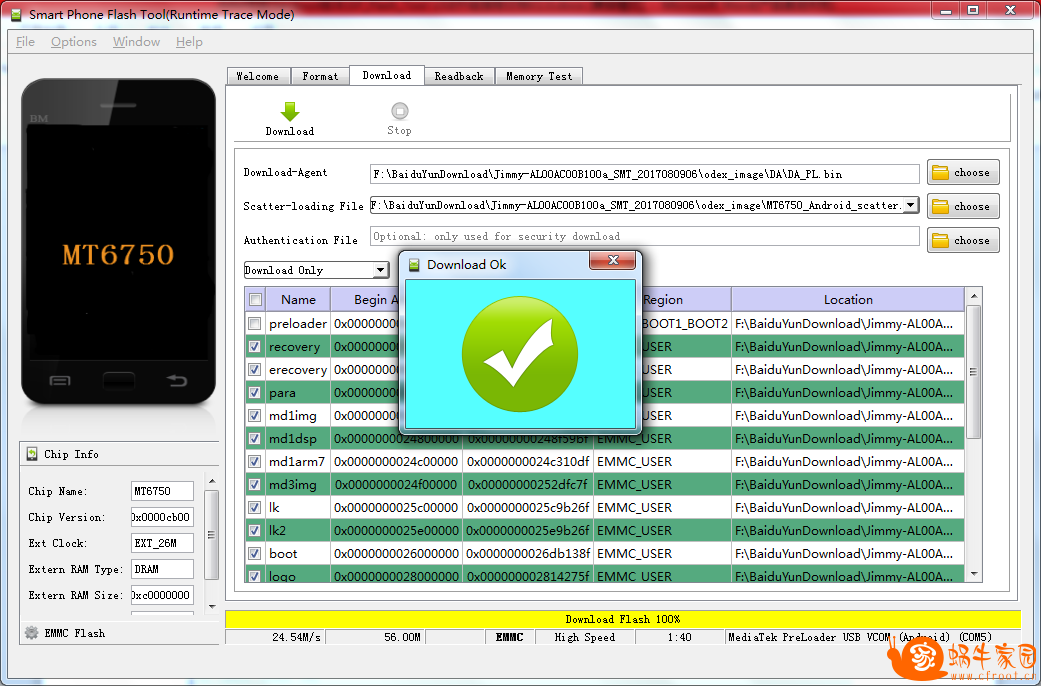Uncheck the md1img partition checkbox

(254, 416)
